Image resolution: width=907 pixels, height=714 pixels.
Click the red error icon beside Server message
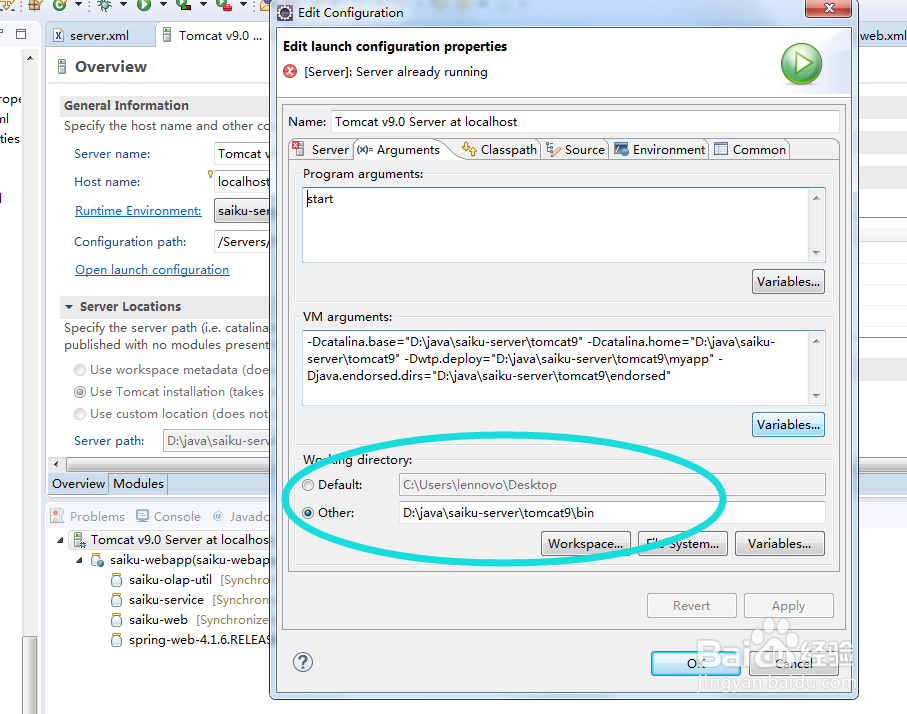coord(290,72)
